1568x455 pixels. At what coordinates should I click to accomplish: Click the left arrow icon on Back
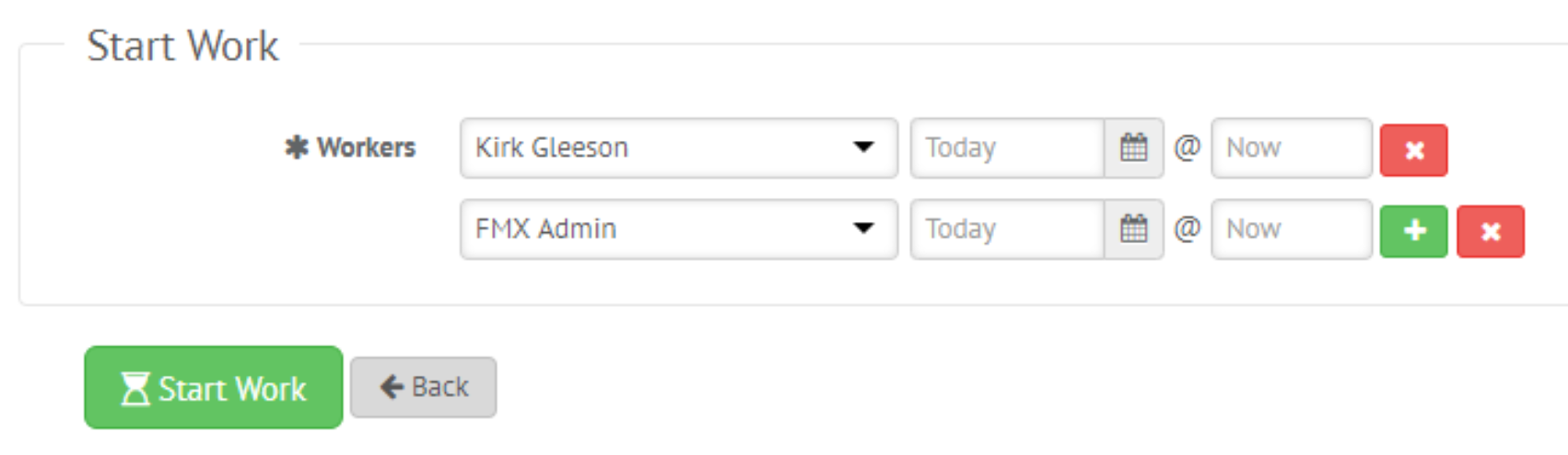click(x=392, y=387)
